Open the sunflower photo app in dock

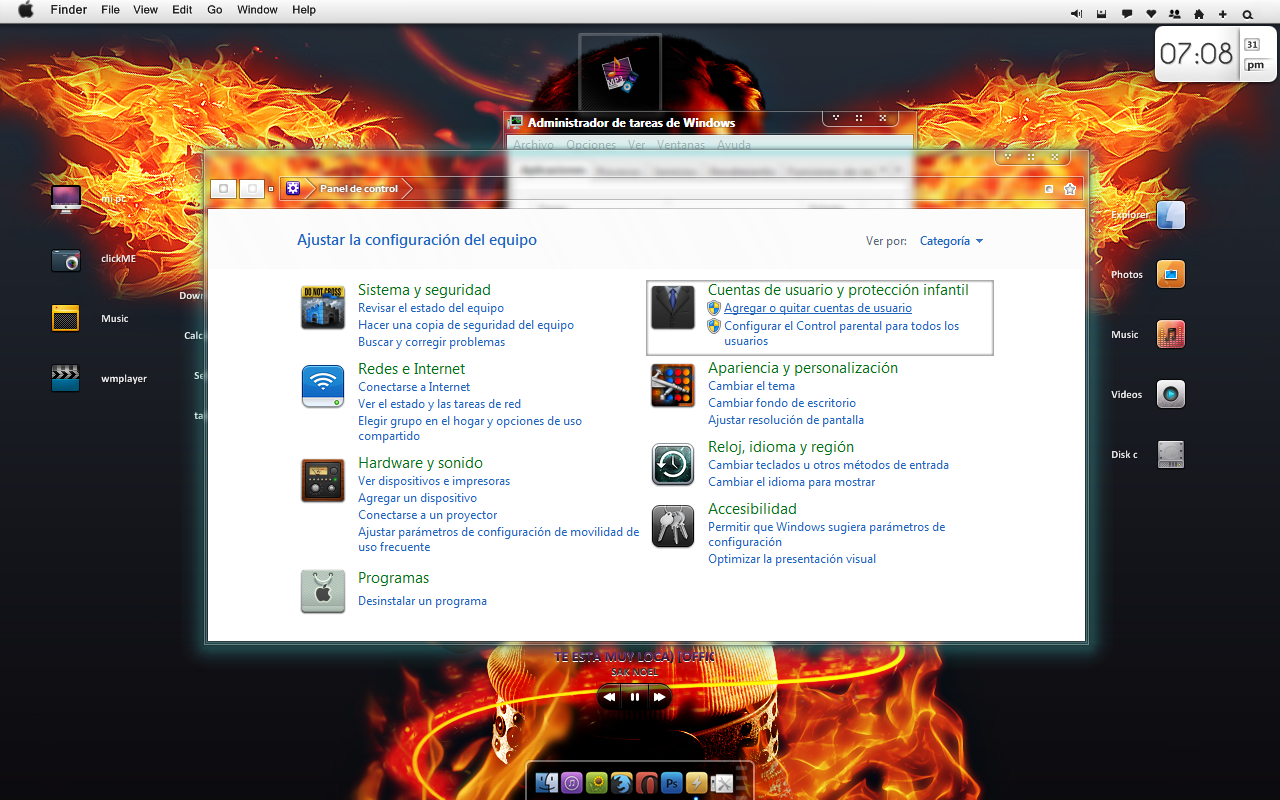pos(597,783)
